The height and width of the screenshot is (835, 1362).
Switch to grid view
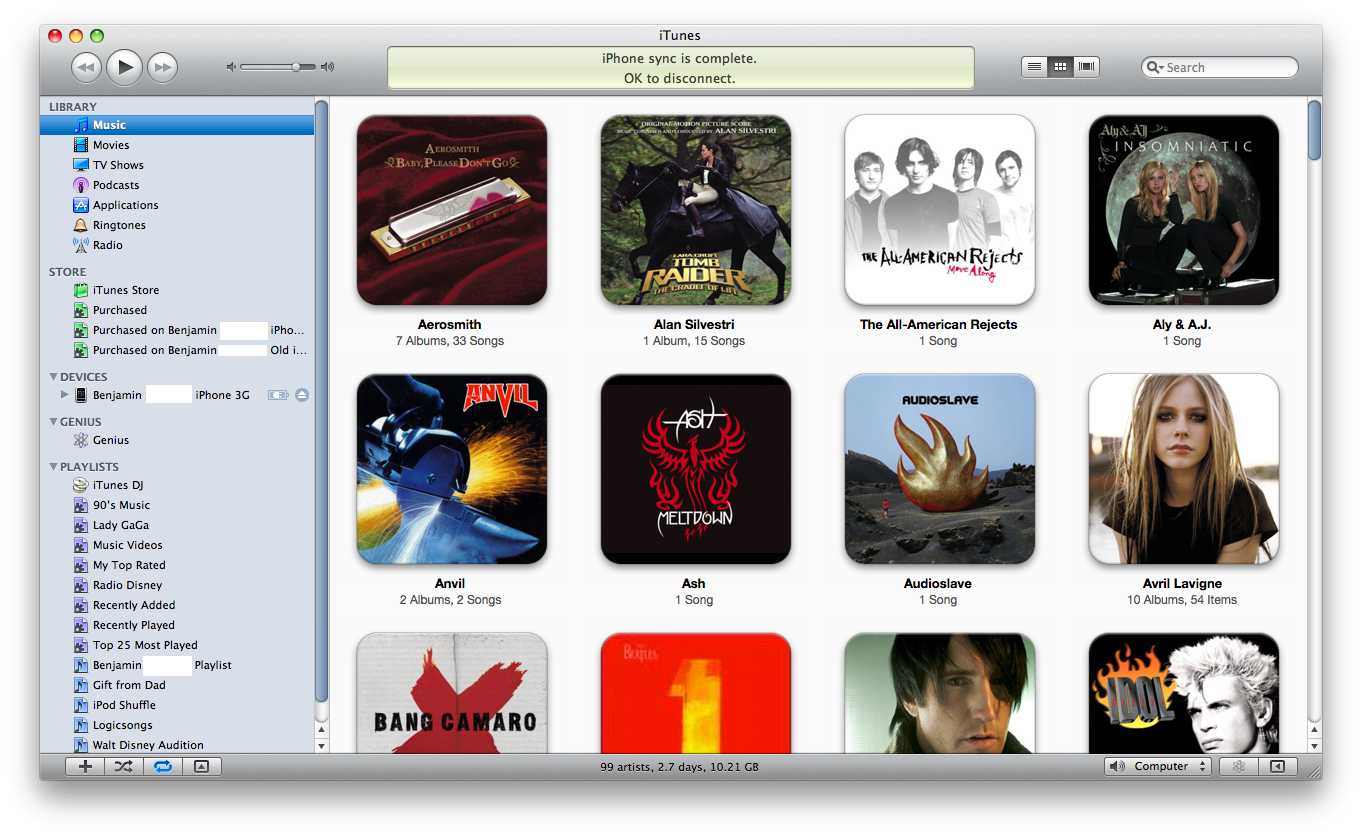click(1061, 67)
